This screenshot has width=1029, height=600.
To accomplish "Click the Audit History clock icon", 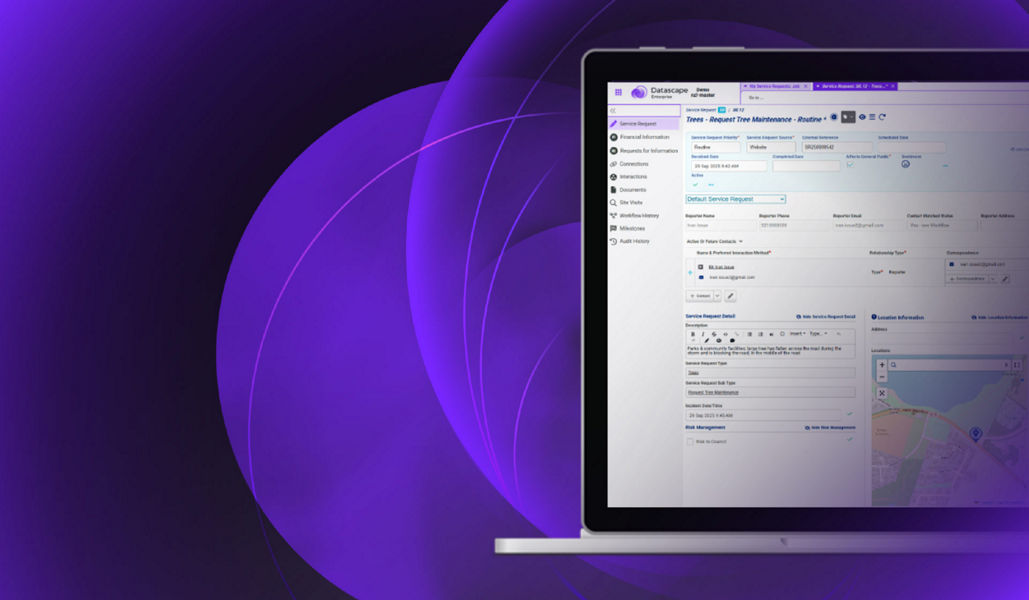I will point(613,242).
